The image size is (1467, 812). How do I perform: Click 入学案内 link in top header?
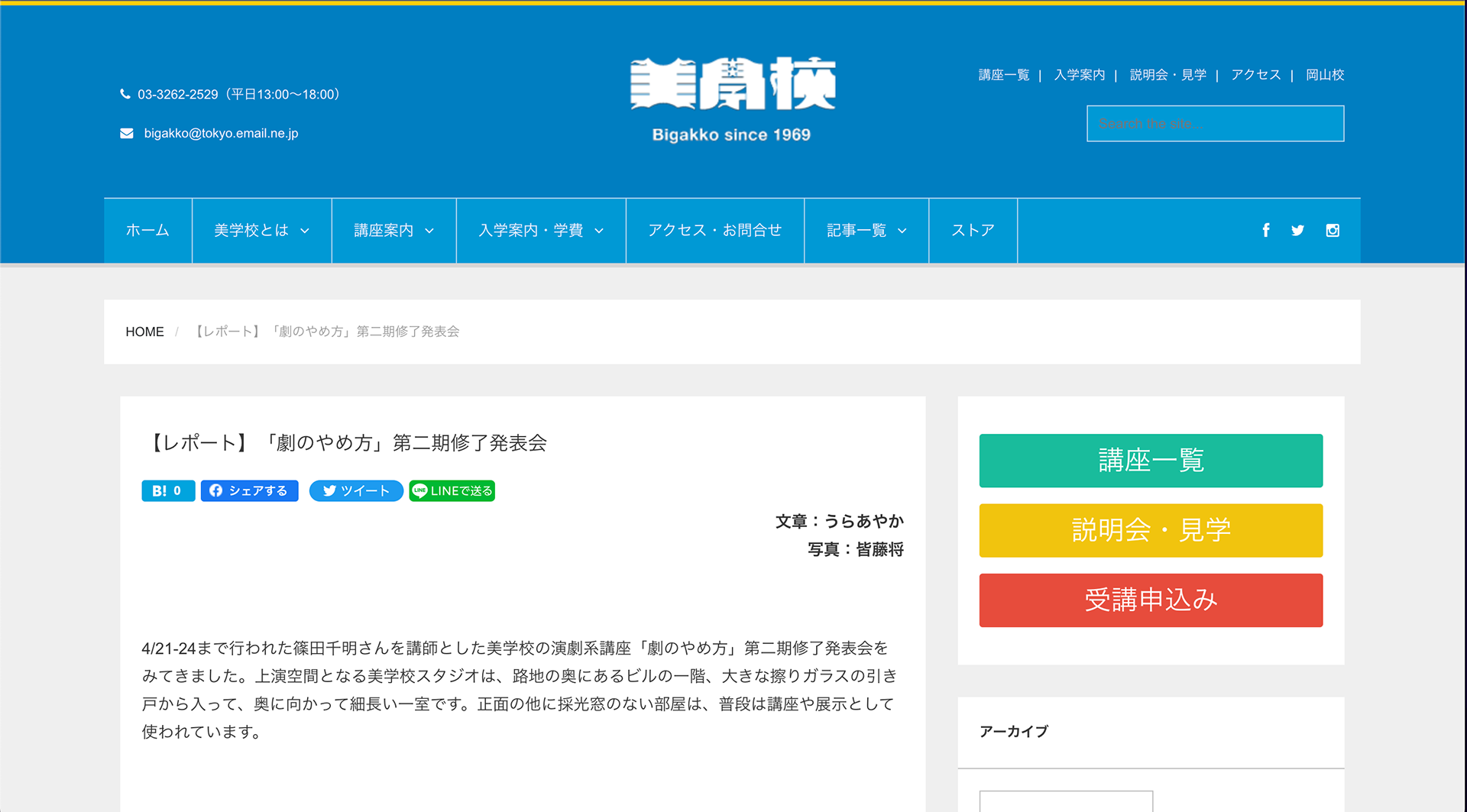1080,75
